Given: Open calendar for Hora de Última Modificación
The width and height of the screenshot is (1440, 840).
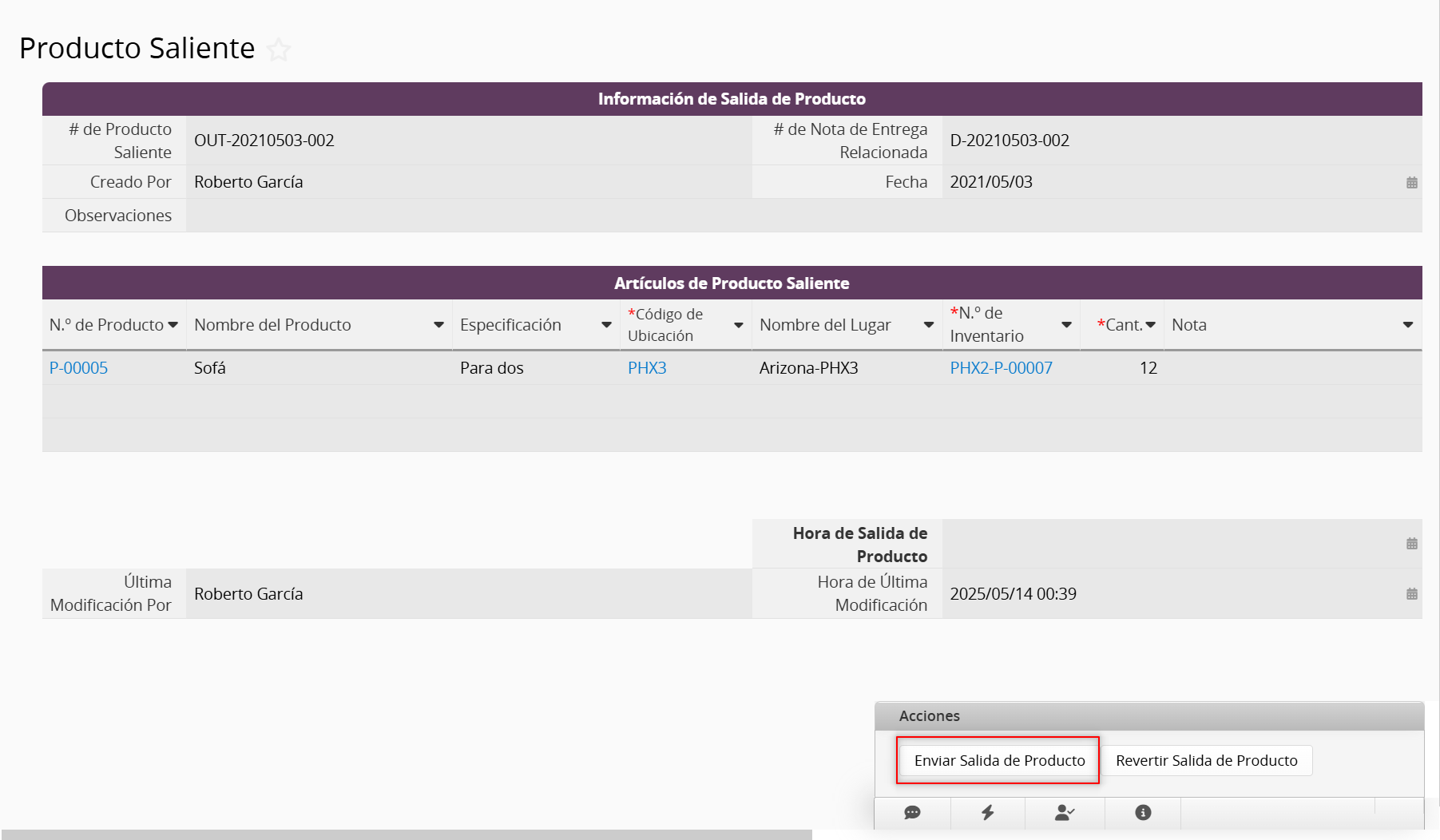Looking at the screenshot, I should pos(1411,594).
